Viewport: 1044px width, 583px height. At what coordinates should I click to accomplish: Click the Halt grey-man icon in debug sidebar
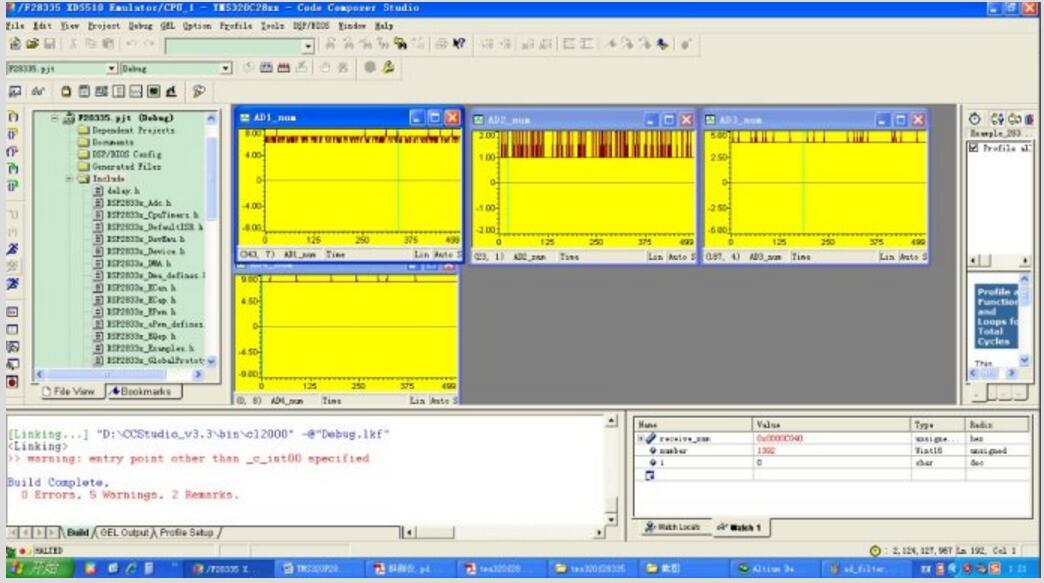coord(13,266)
